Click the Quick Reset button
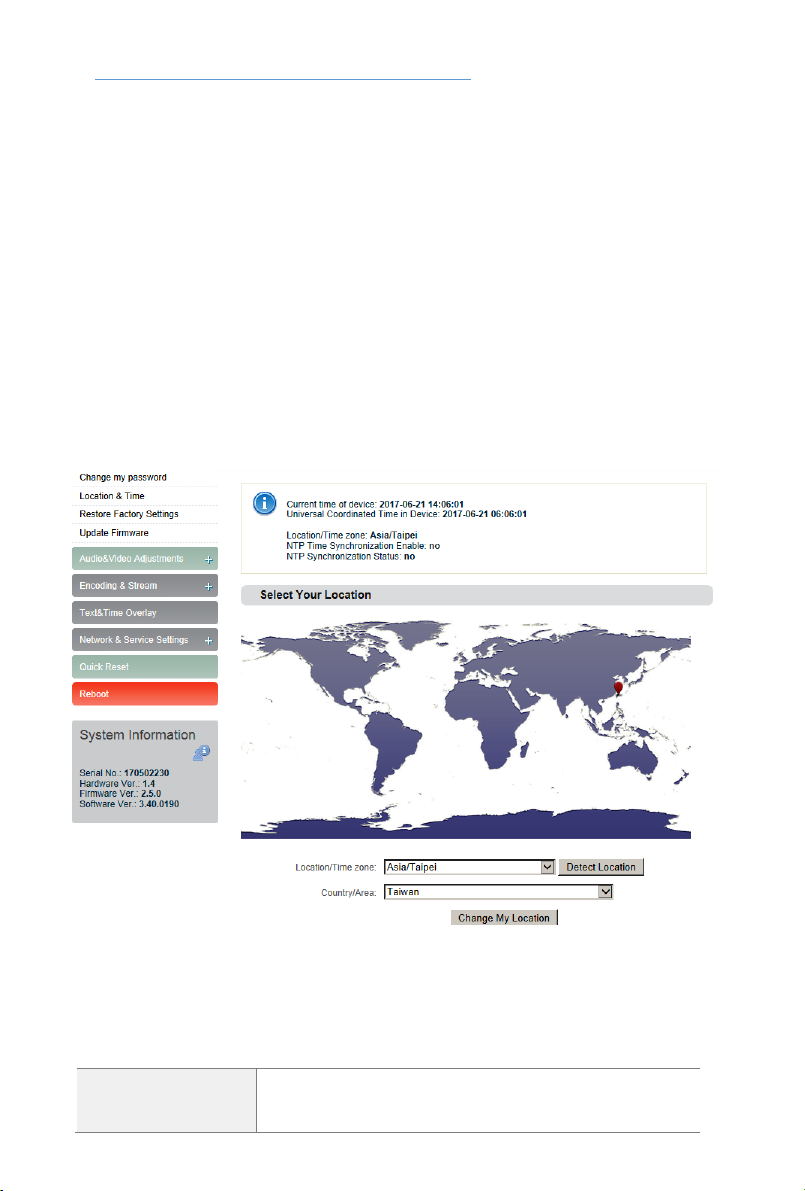Viewport: 805px width, 1191px height. (x=145, y=667)
